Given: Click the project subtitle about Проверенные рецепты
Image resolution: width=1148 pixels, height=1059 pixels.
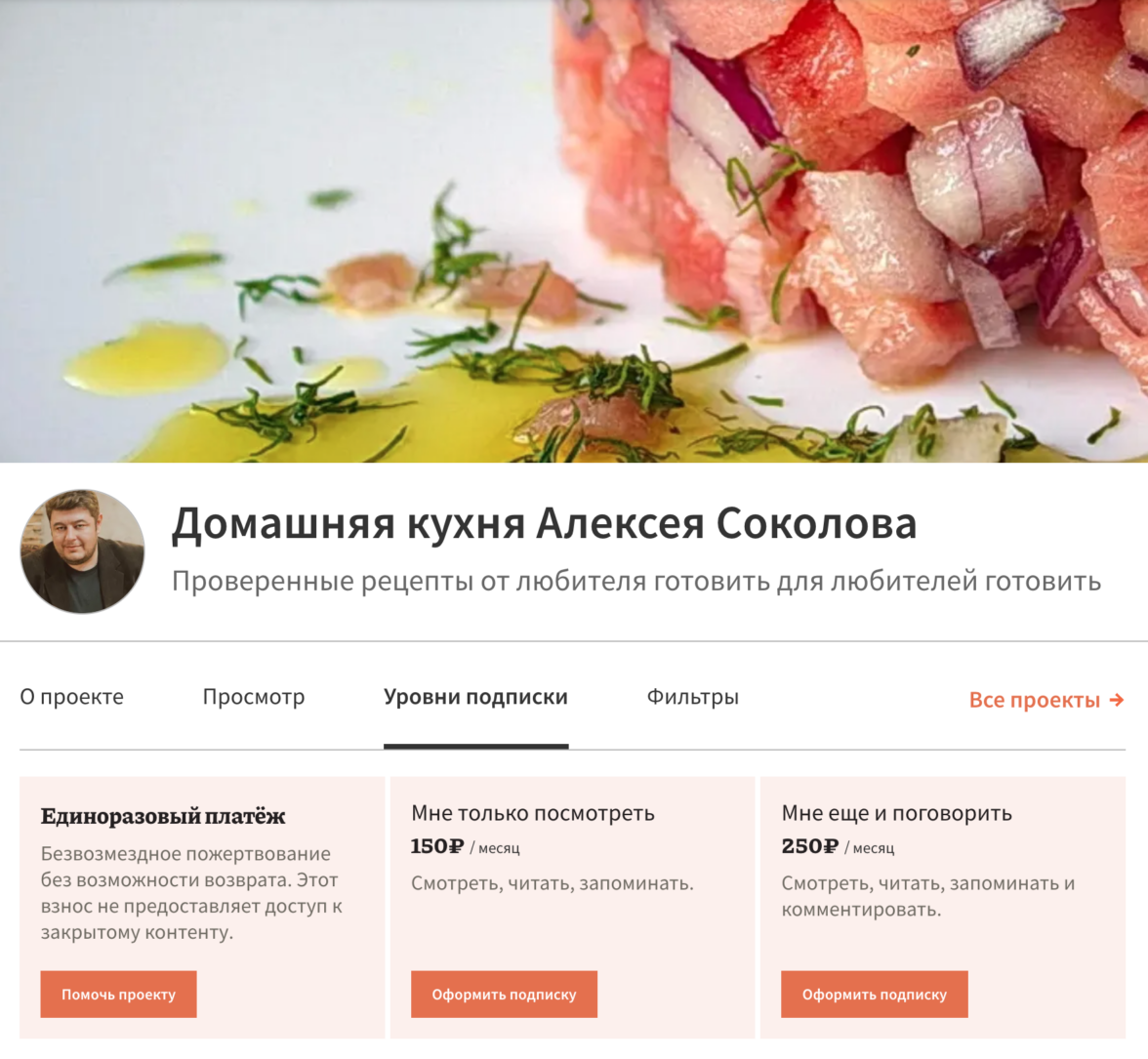Looking at the screenshot, I should point(636,581).
